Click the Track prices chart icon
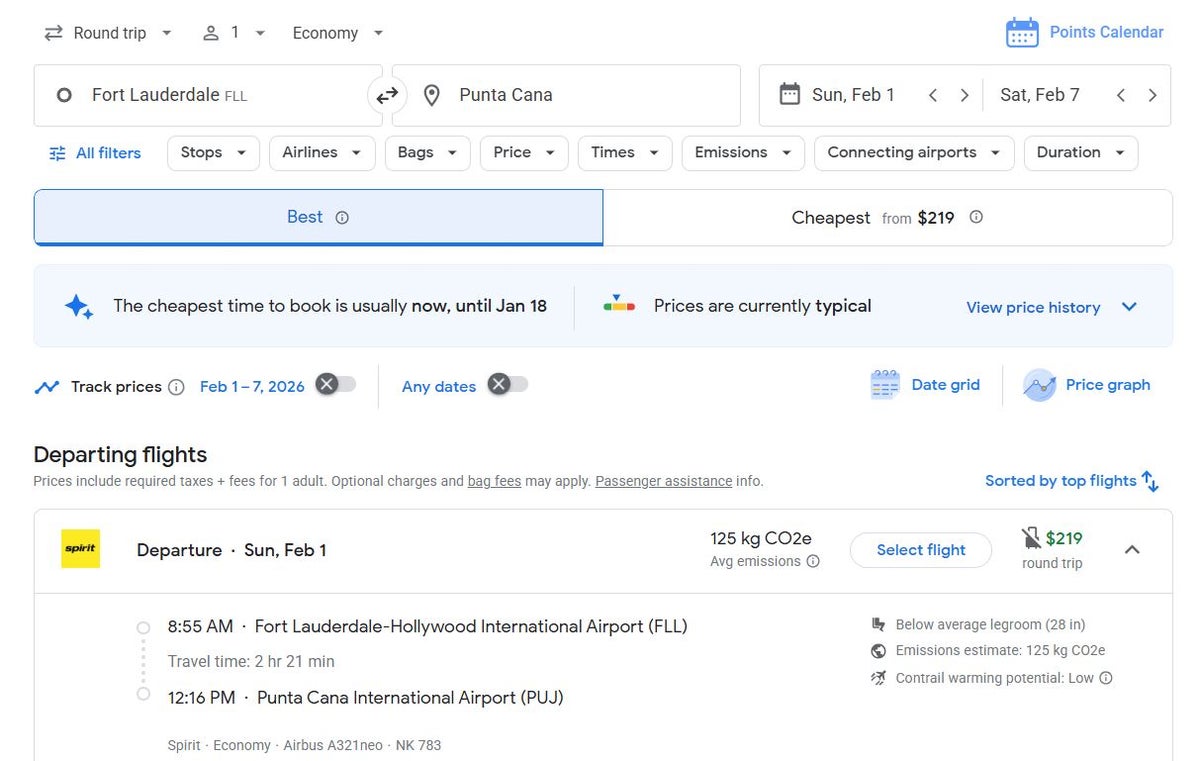The height and width of the screenshot is (761, 1200). [48, 386]
